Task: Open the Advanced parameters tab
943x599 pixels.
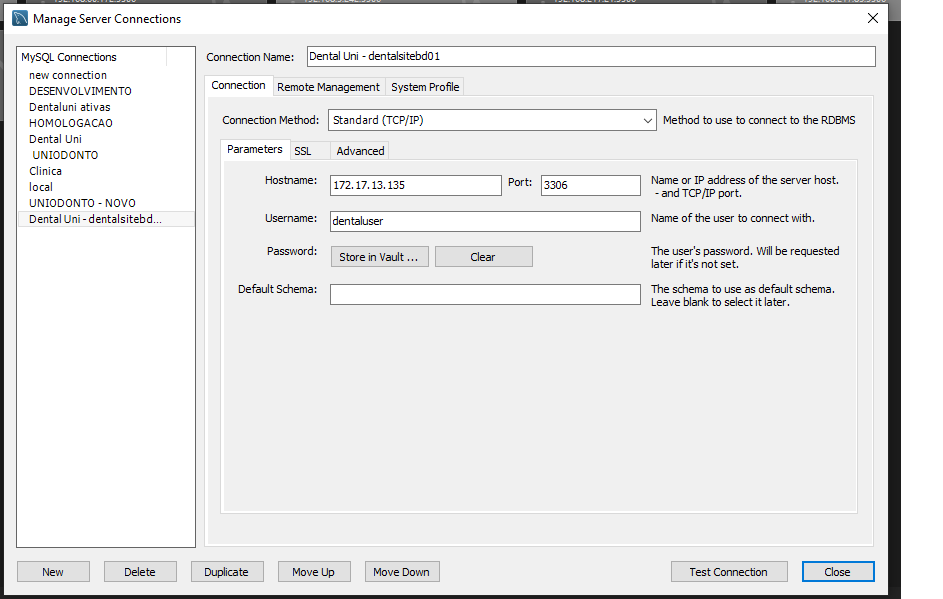Action: tap(360, 151)
